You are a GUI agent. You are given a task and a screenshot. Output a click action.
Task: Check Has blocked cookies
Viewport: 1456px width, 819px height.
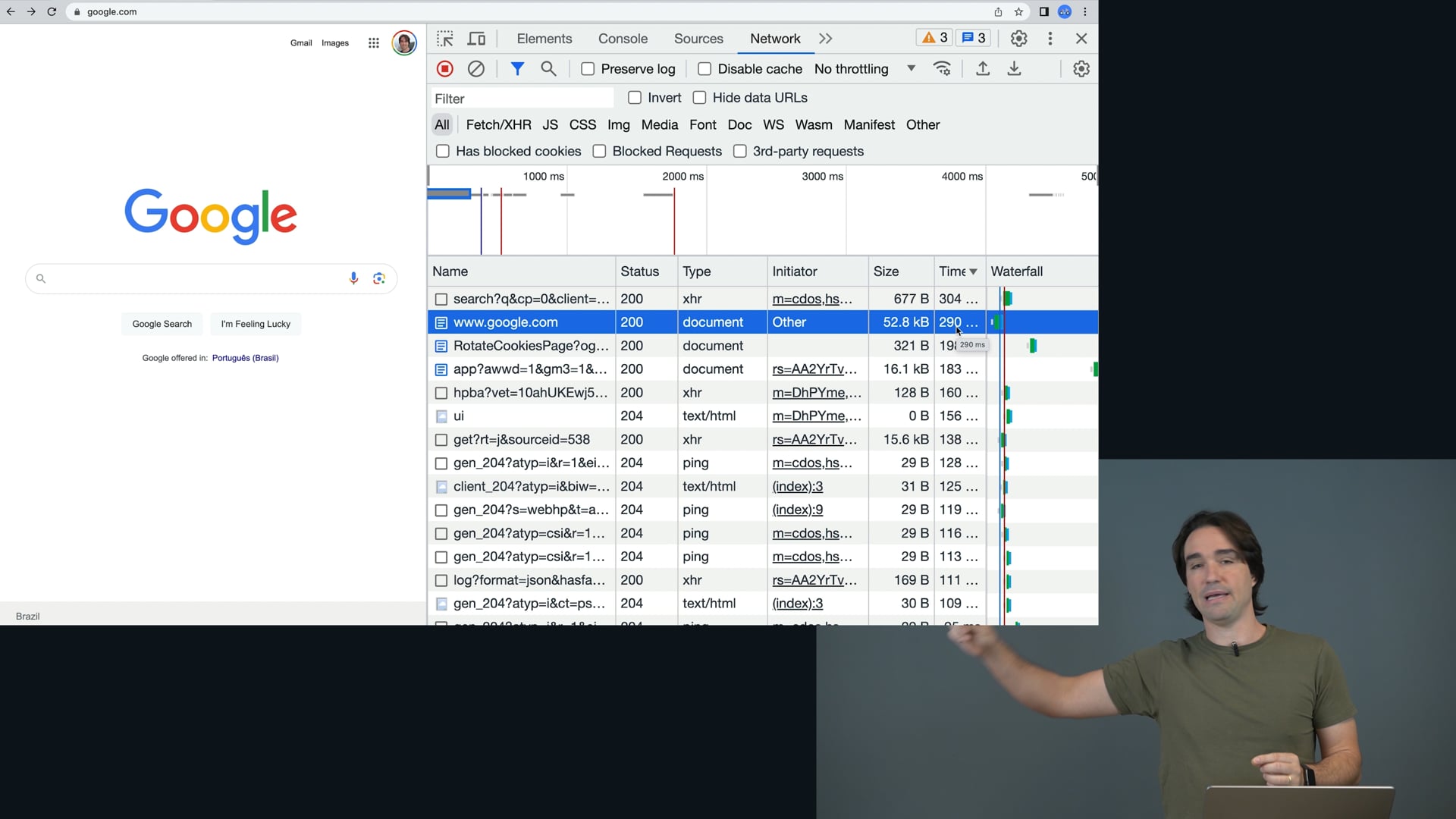443,152
